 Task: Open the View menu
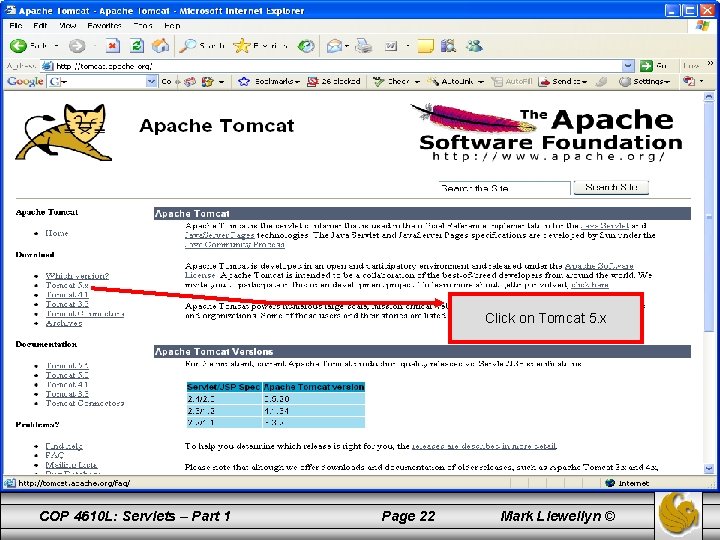point(68,26)
